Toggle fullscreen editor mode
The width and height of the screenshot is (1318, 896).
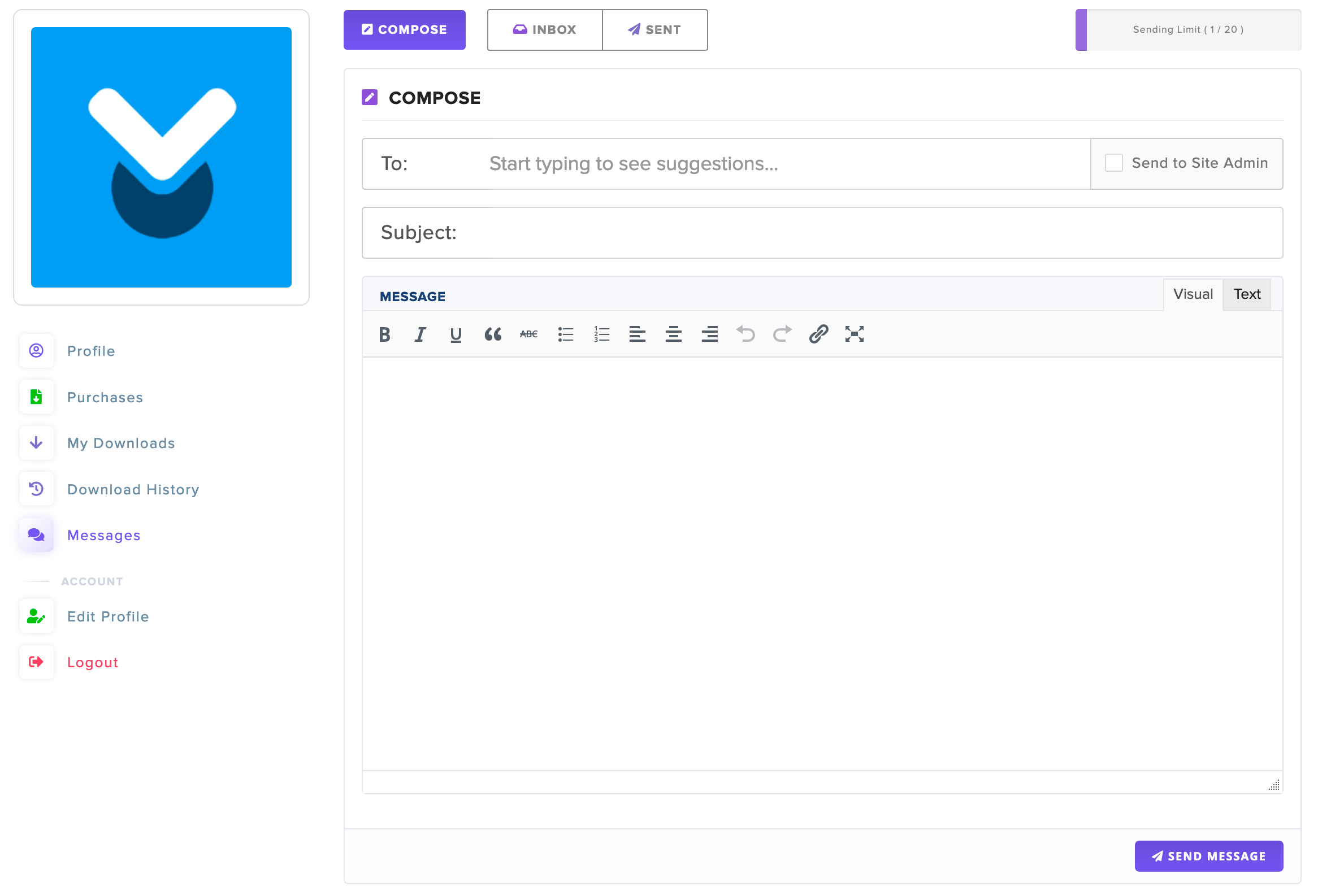coord(854,334)
